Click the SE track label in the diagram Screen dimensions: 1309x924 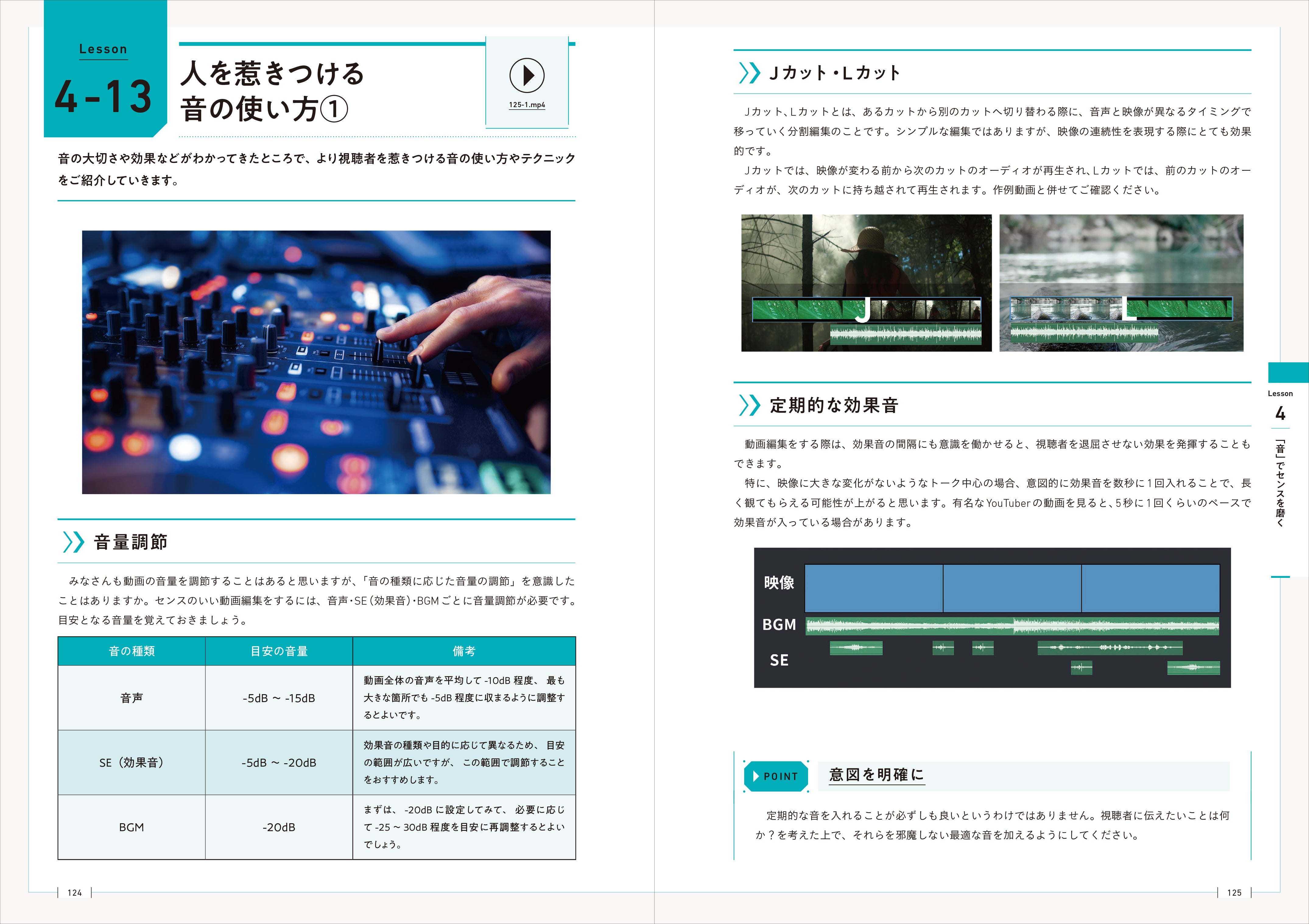(x=779, y=660)
